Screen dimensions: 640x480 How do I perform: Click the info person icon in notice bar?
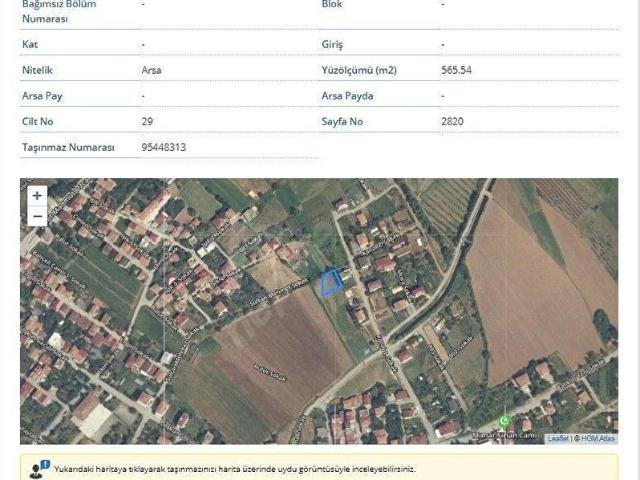(x=39, y=469)
